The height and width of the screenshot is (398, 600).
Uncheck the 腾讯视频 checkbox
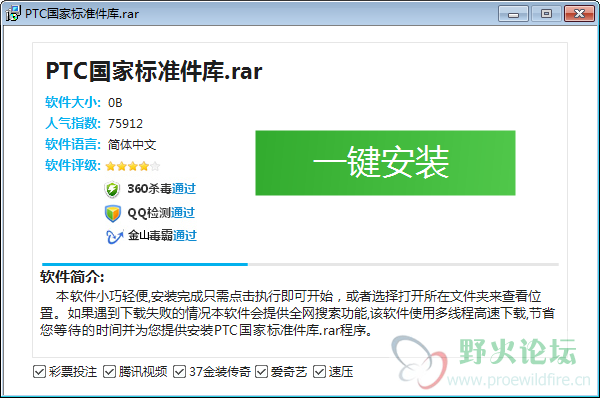tap(109, 371)
